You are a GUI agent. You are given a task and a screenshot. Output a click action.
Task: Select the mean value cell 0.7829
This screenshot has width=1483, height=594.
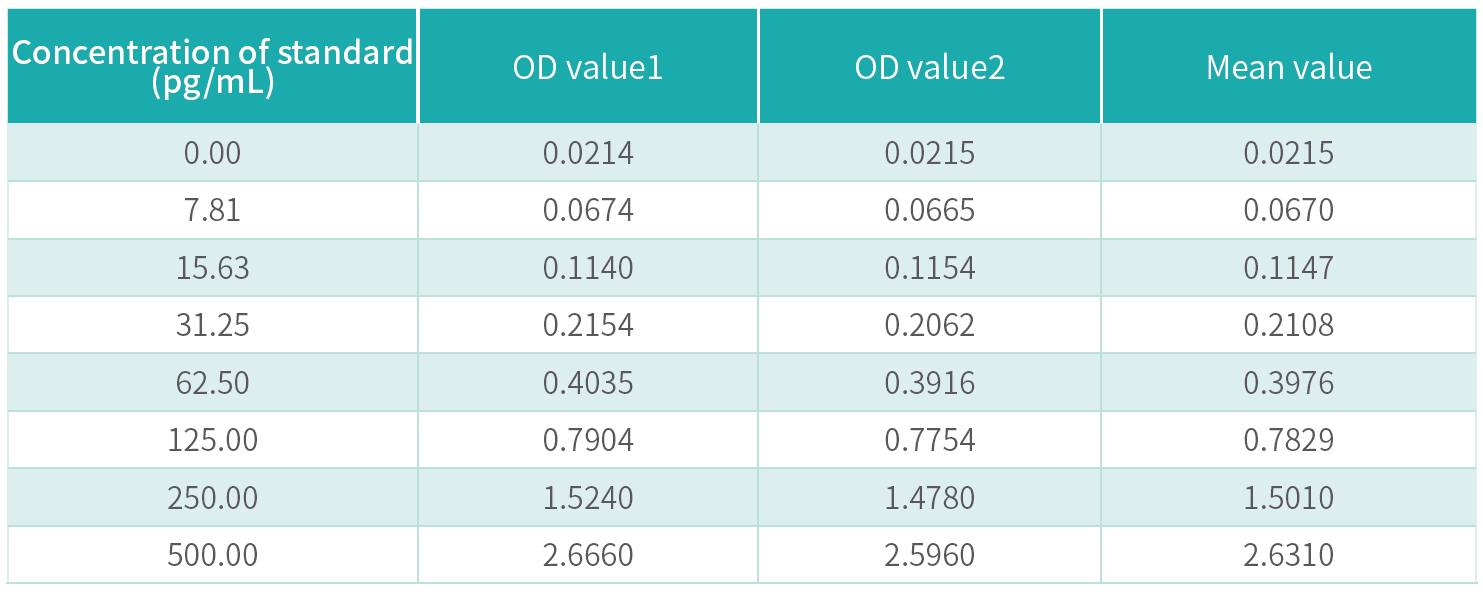click(x=1289, y=440)
